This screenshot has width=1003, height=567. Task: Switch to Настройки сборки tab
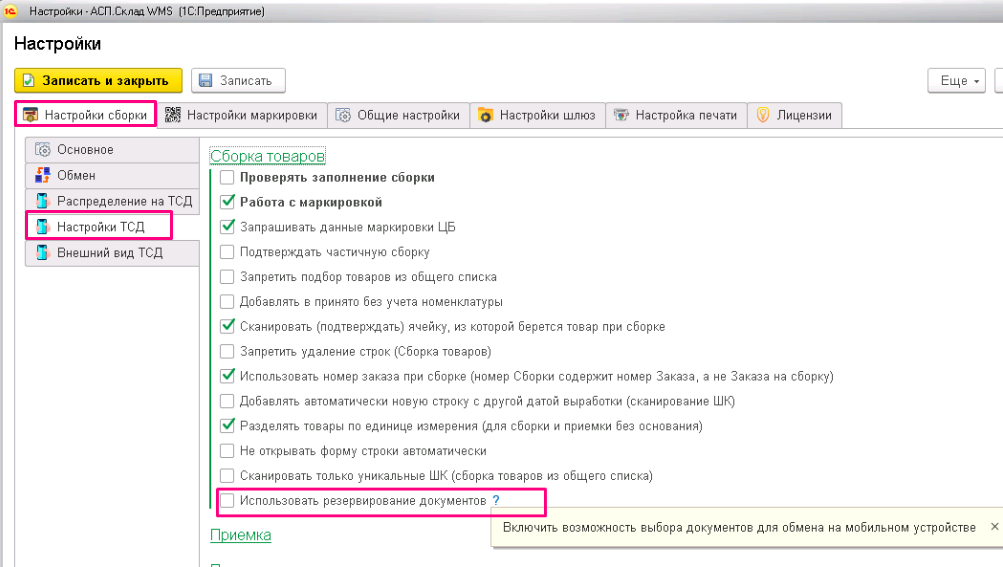click(x=86, y=115)
